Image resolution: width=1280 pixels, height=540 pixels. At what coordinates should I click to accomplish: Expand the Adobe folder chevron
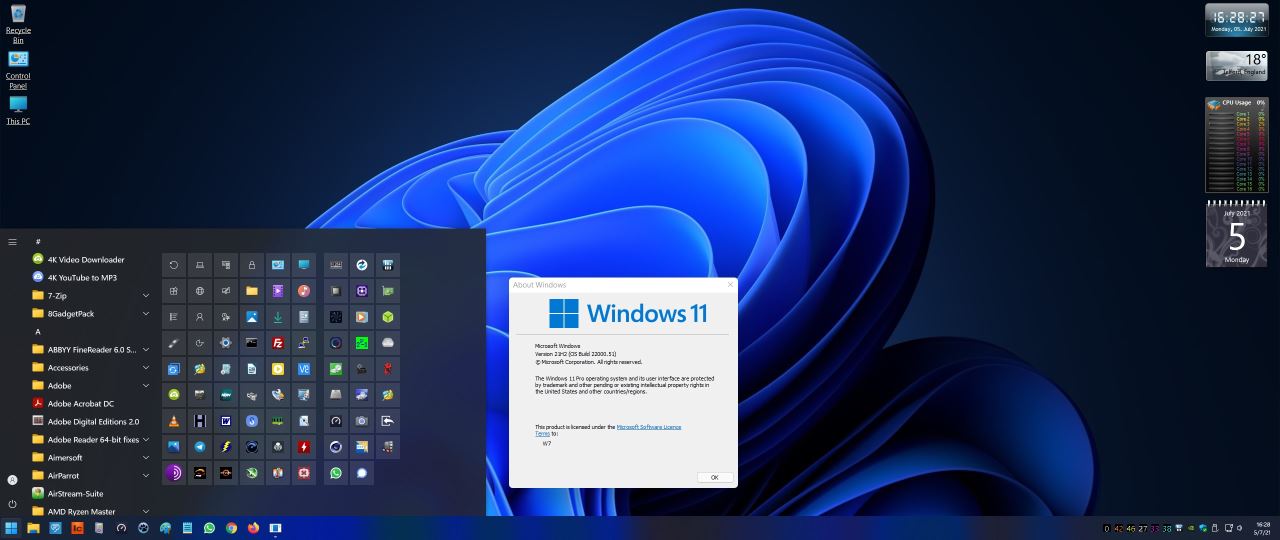(146, 385)
